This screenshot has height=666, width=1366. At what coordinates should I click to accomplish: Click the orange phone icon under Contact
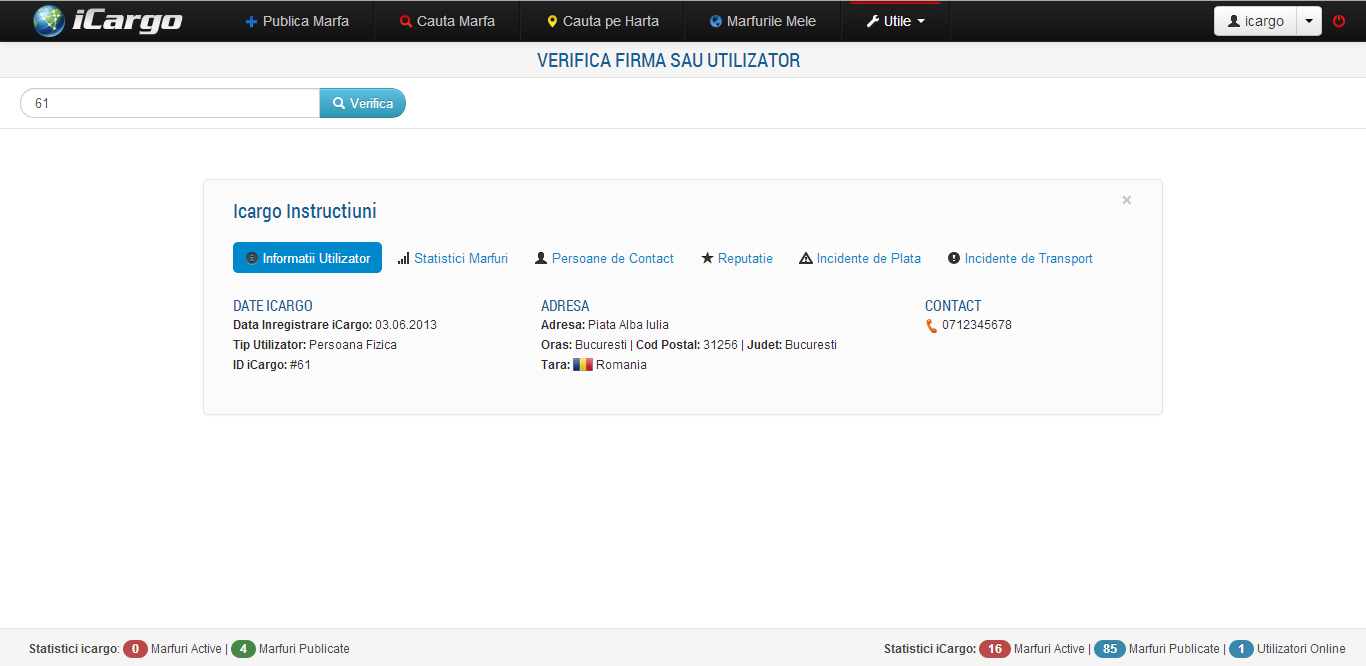pos(931,326)
